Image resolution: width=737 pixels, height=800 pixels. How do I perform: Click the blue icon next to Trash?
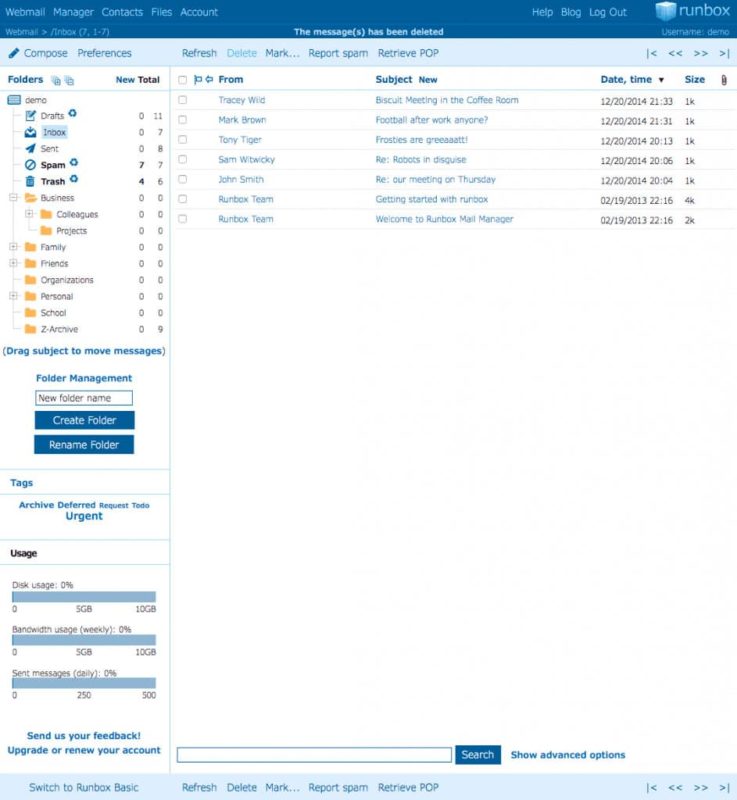(74, 179)
